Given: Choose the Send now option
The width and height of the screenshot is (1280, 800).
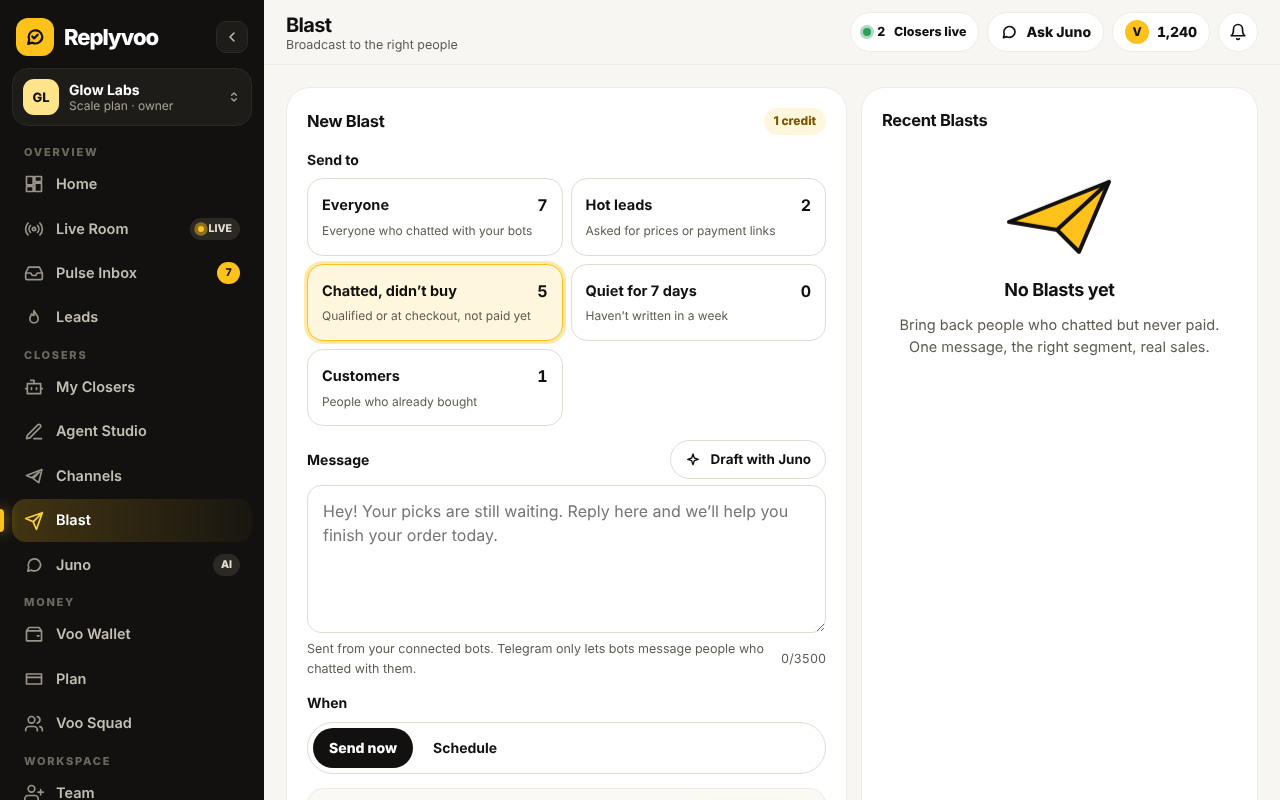Looking at the screenshot, I should click(363, 748).
